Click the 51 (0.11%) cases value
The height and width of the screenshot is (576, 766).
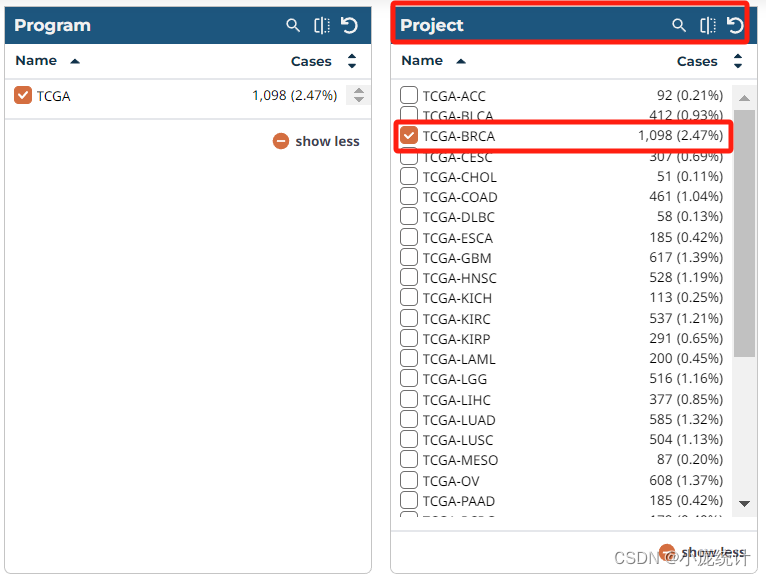click(x=690, y=176)
